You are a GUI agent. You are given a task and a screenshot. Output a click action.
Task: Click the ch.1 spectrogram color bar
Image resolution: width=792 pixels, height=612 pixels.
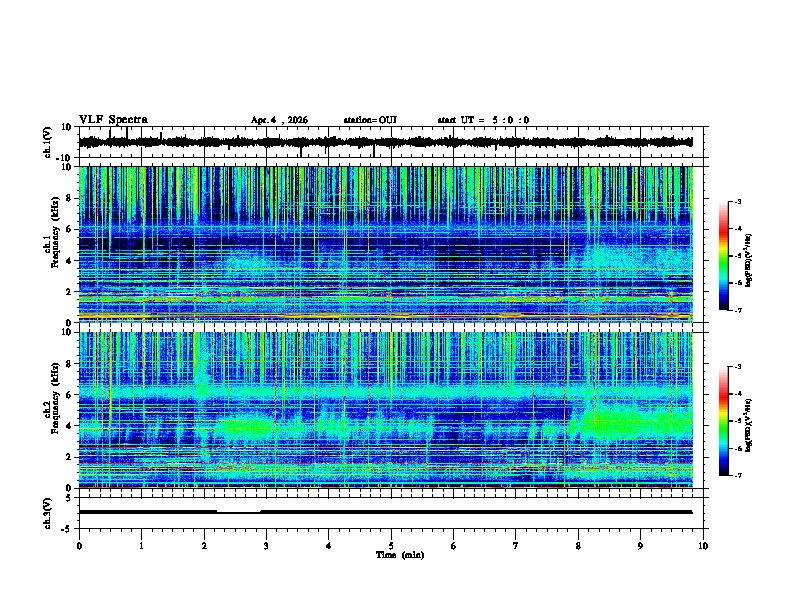(723, 256)
